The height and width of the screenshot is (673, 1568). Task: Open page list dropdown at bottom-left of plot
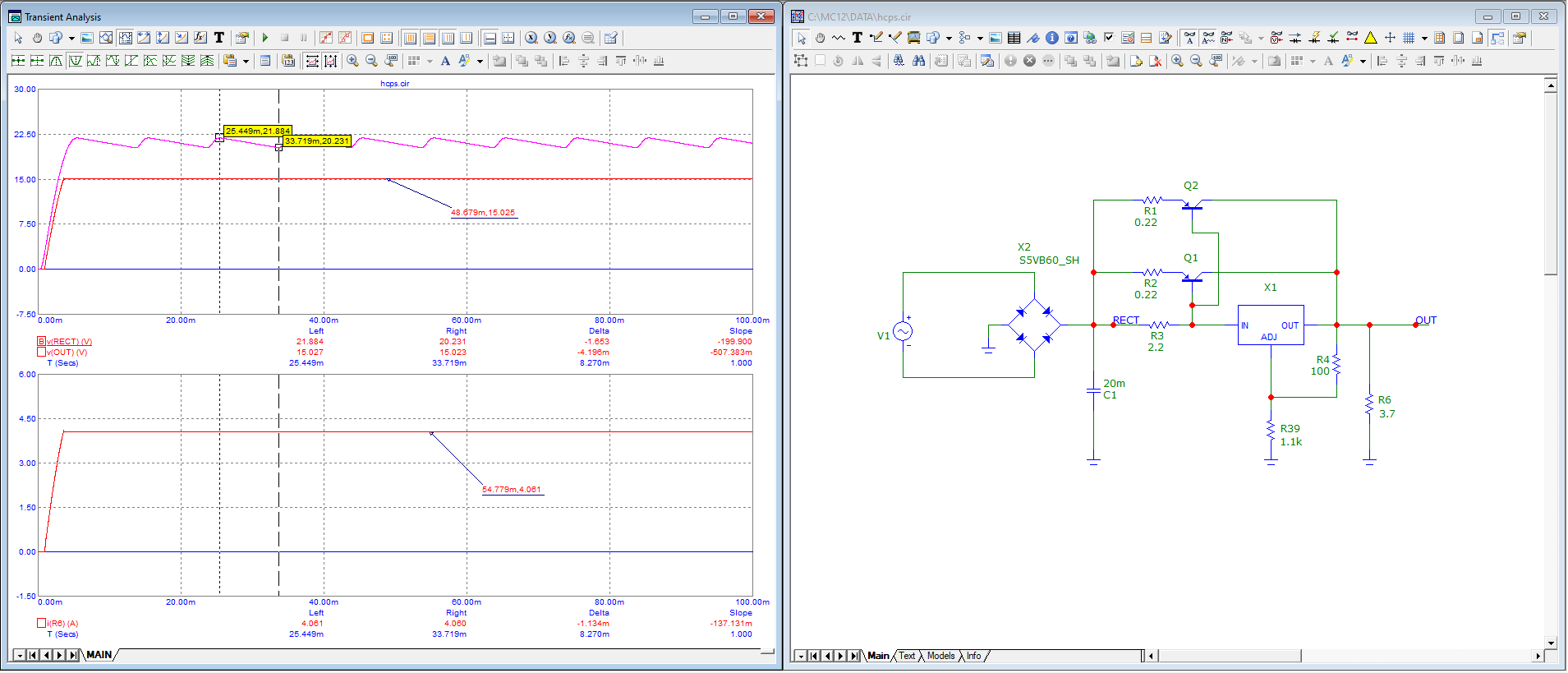click(20, 656)
